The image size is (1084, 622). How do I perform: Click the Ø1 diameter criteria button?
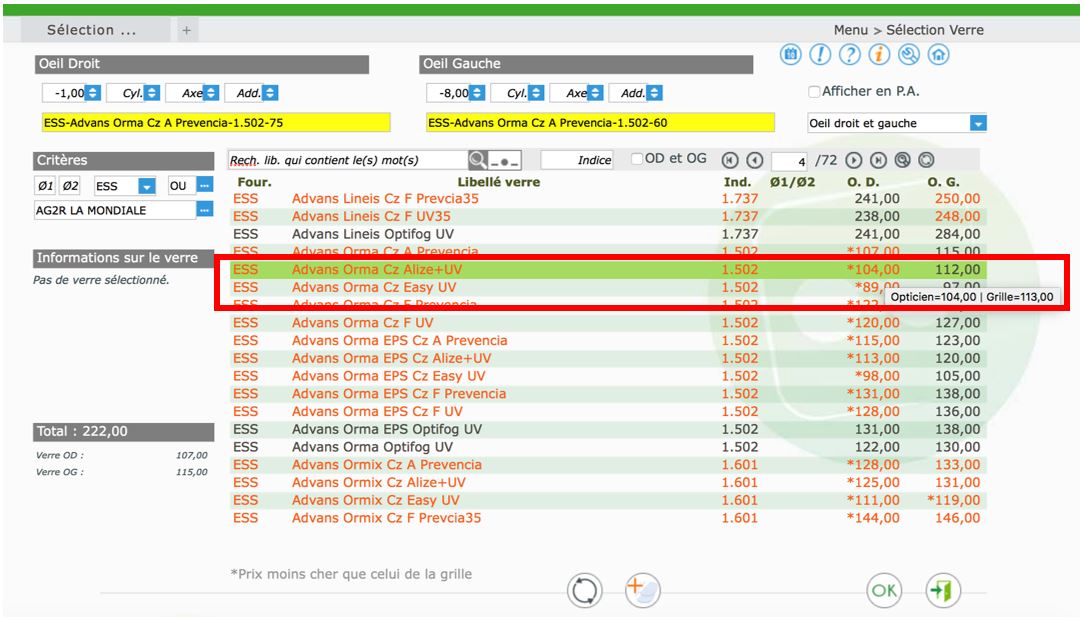[x=46, y=186]
